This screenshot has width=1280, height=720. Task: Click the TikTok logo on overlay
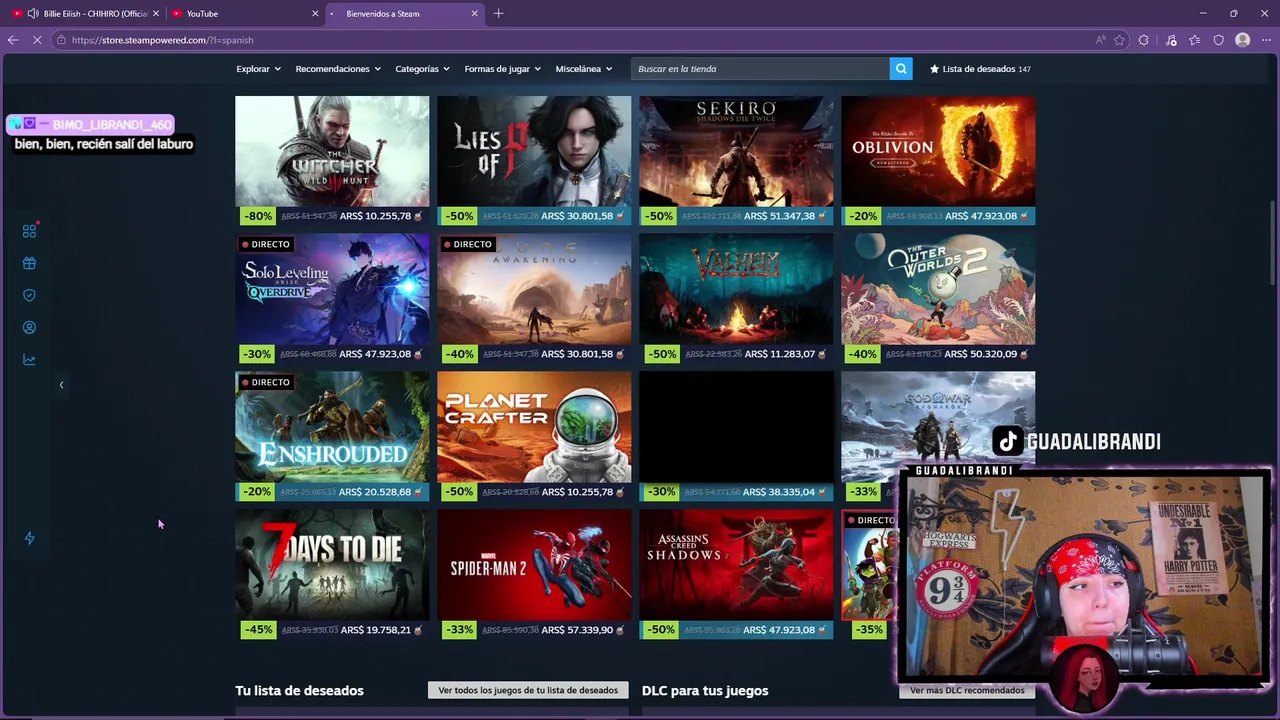coord(1007,441)
